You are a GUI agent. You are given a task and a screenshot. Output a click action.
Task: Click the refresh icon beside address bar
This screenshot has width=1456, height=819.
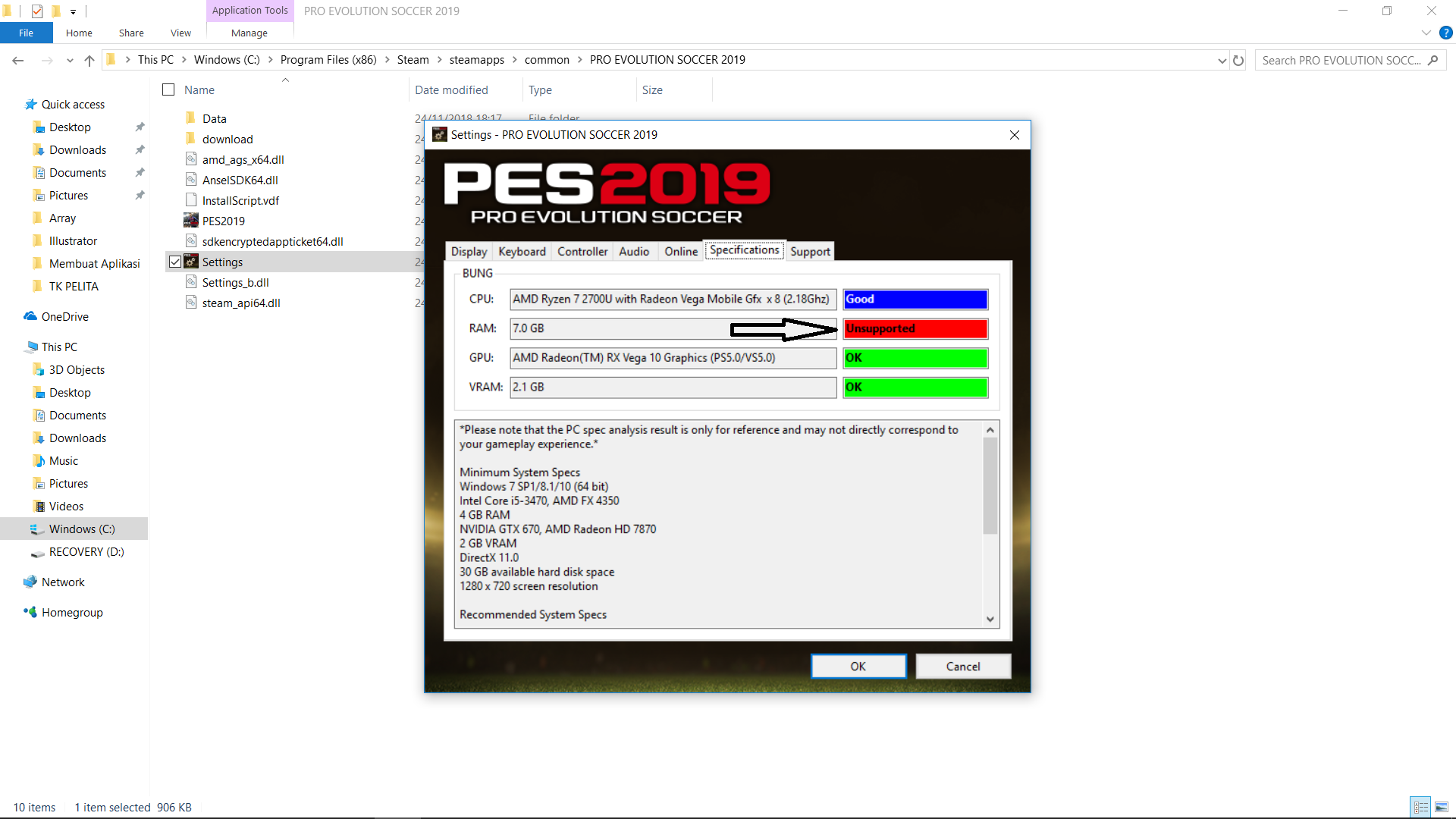1238,60
